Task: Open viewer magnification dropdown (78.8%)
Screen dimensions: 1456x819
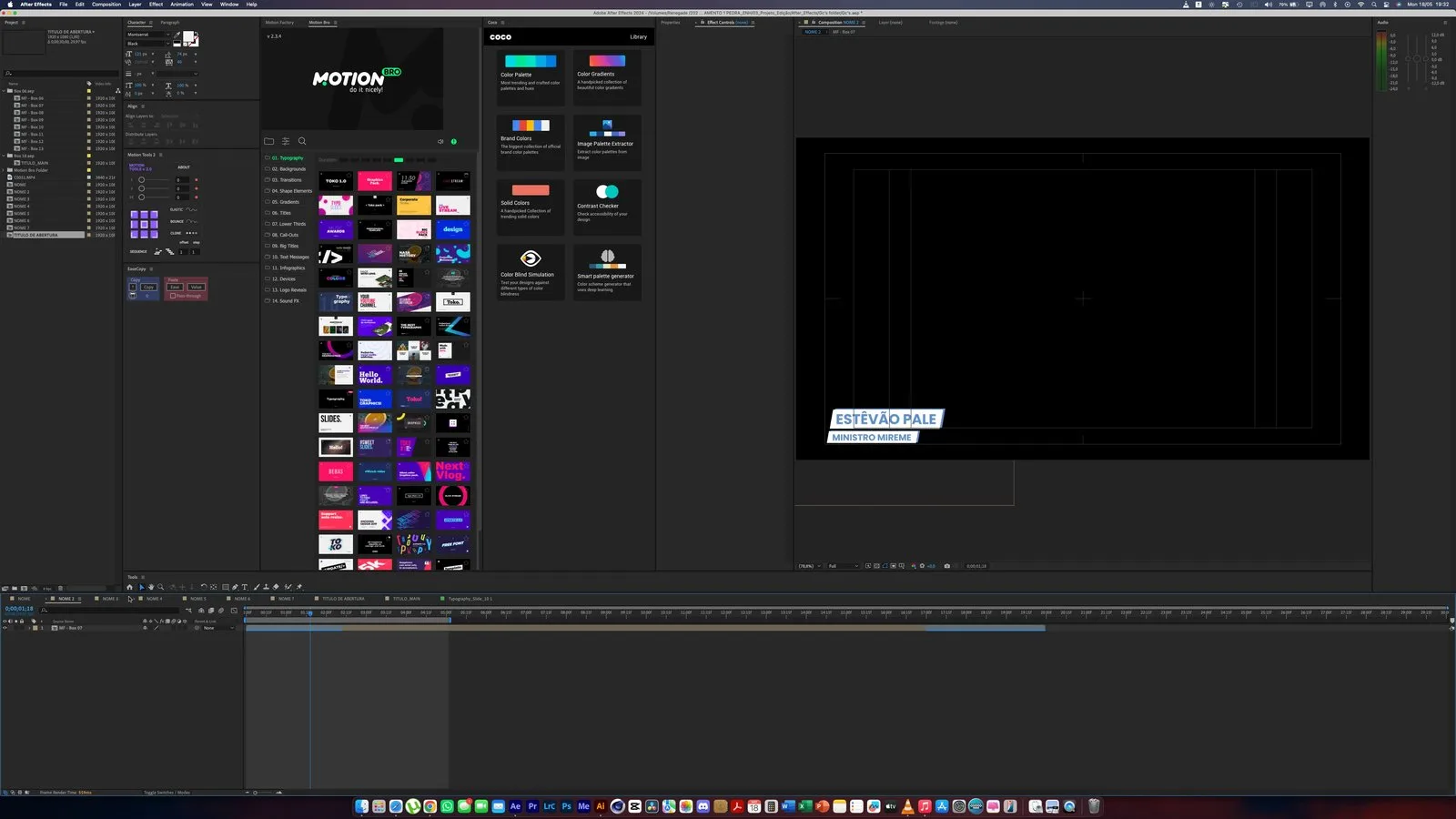Action: (x=809, y=566)
